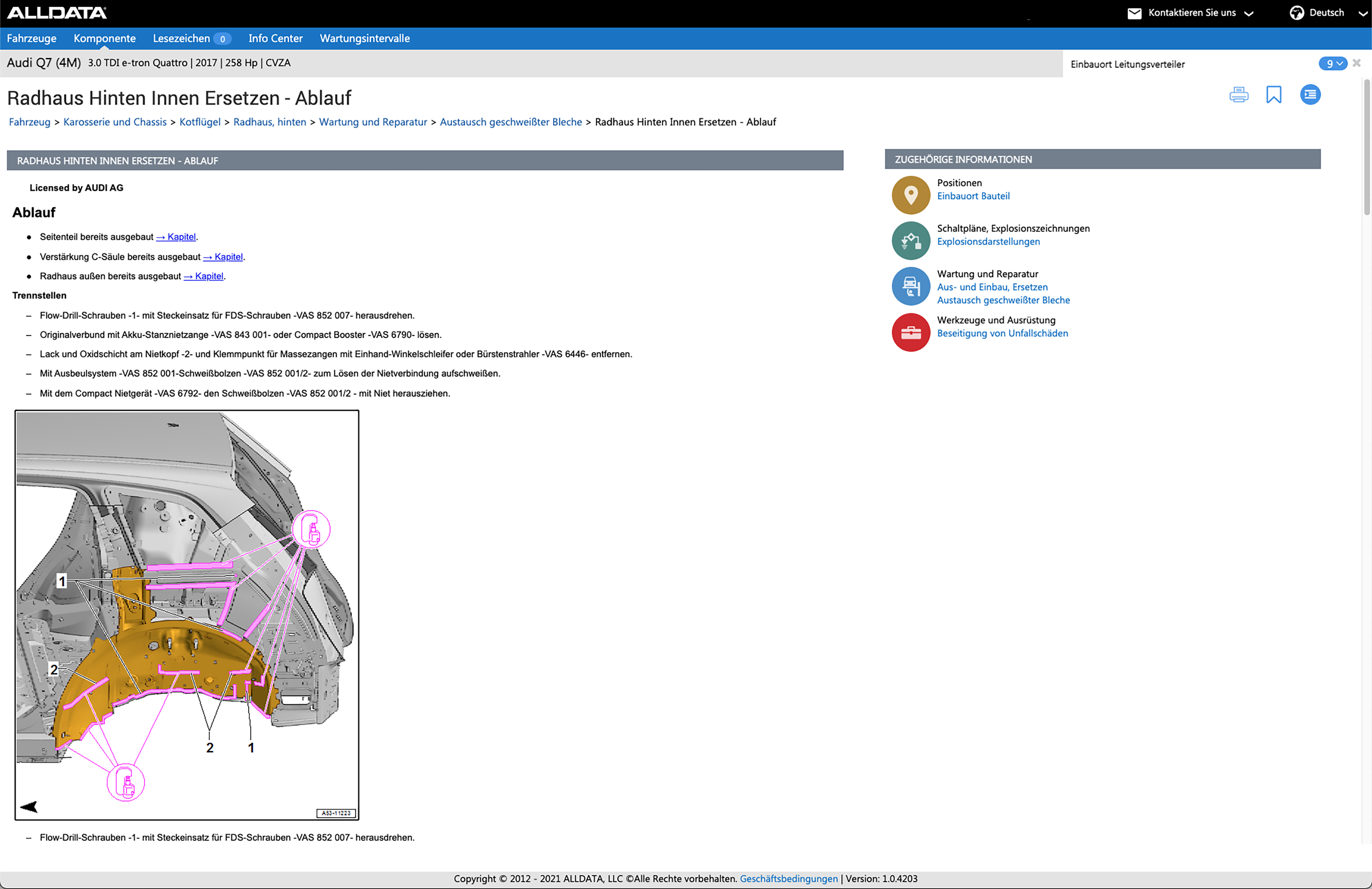The width and height of the screenshot is (1372, 889).
Task: Click the 'Ablauf' heading
Action: pos(34,213)
